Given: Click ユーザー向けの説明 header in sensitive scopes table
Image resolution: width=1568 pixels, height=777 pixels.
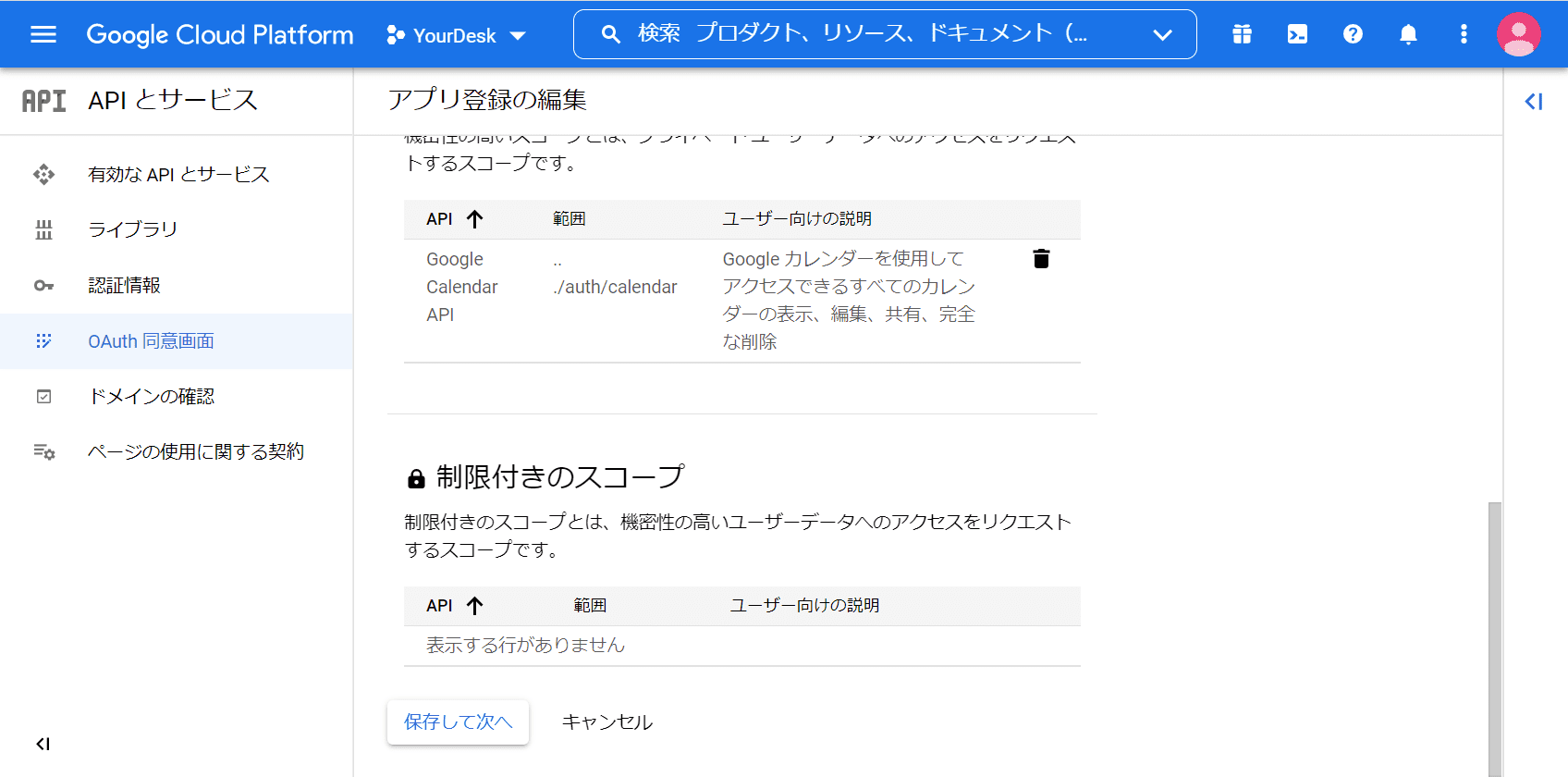Looking at the screenshot, I should point(797,219).
